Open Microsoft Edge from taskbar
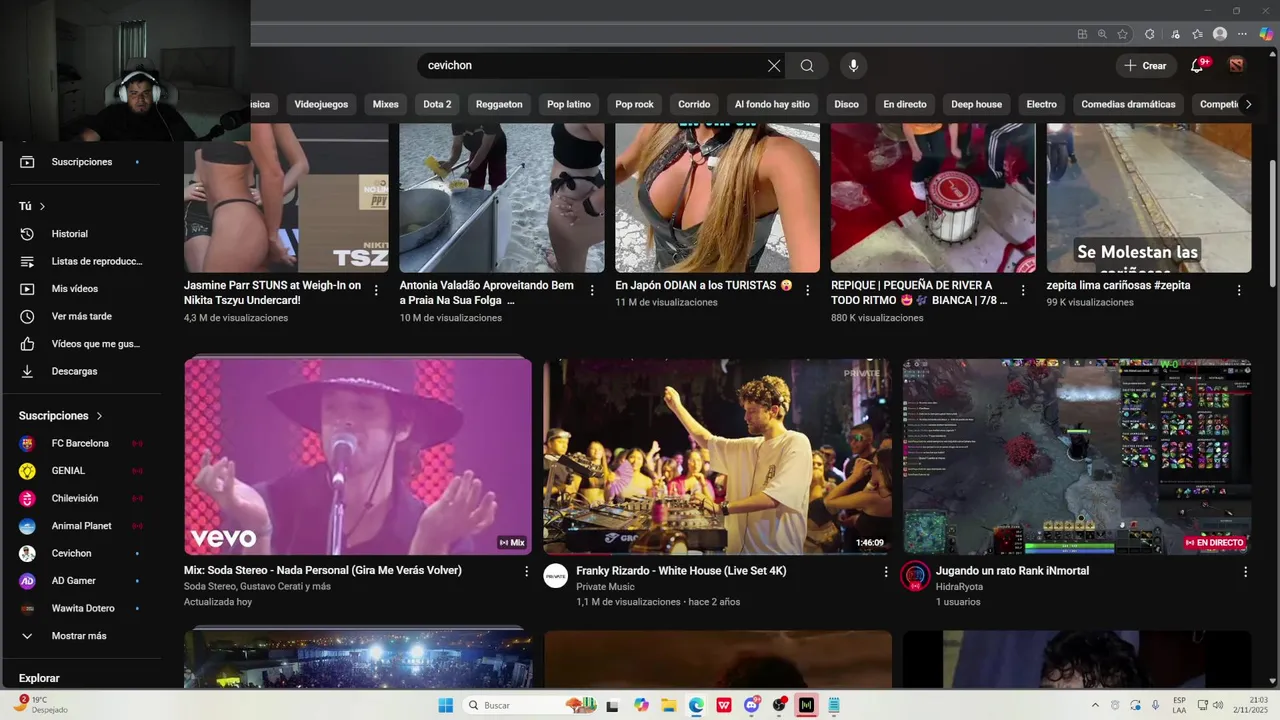 pyautogui.click(x=696, y=705)
